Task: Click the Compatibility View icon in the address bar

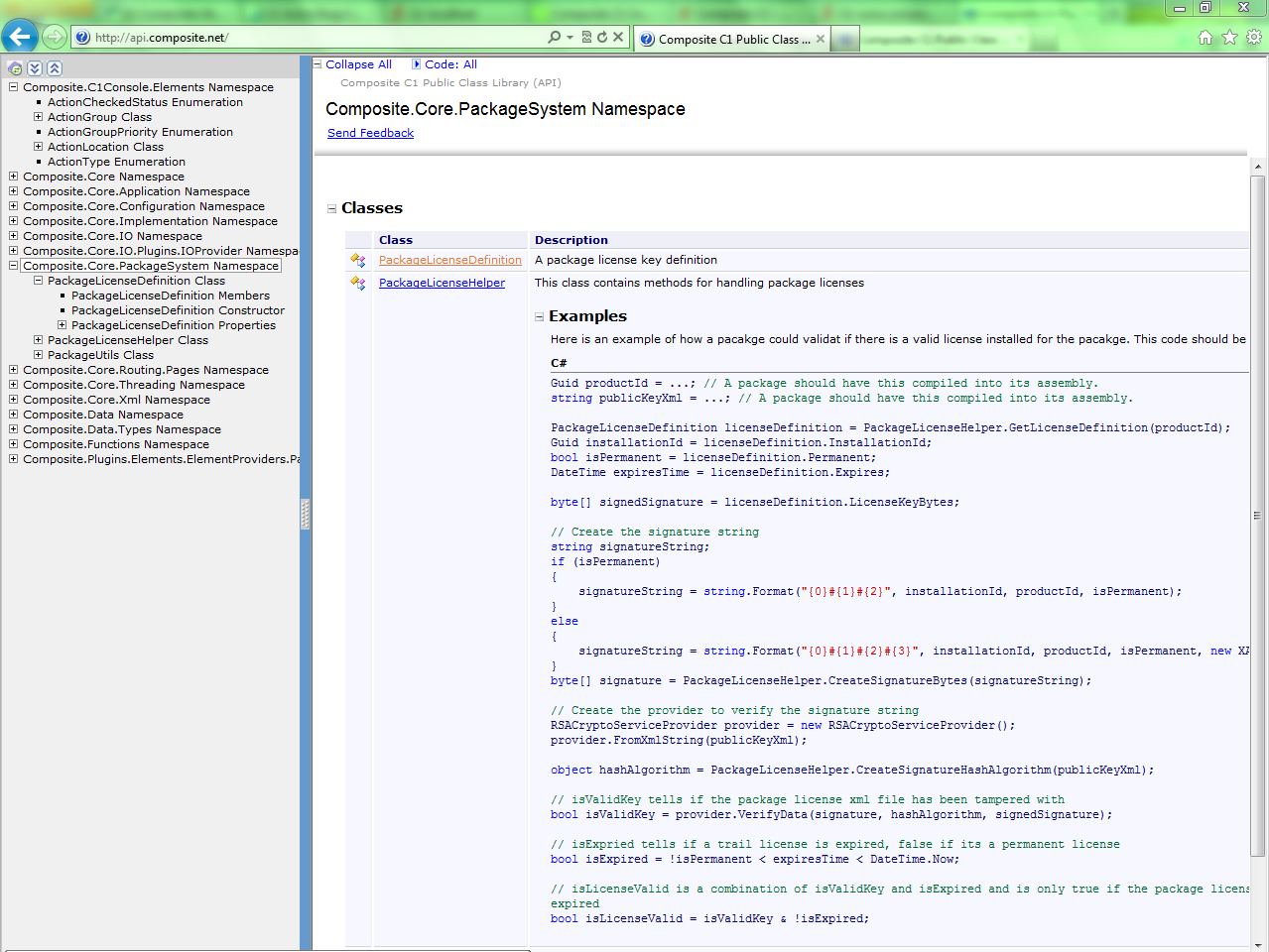Action: [x=586, y=37]
